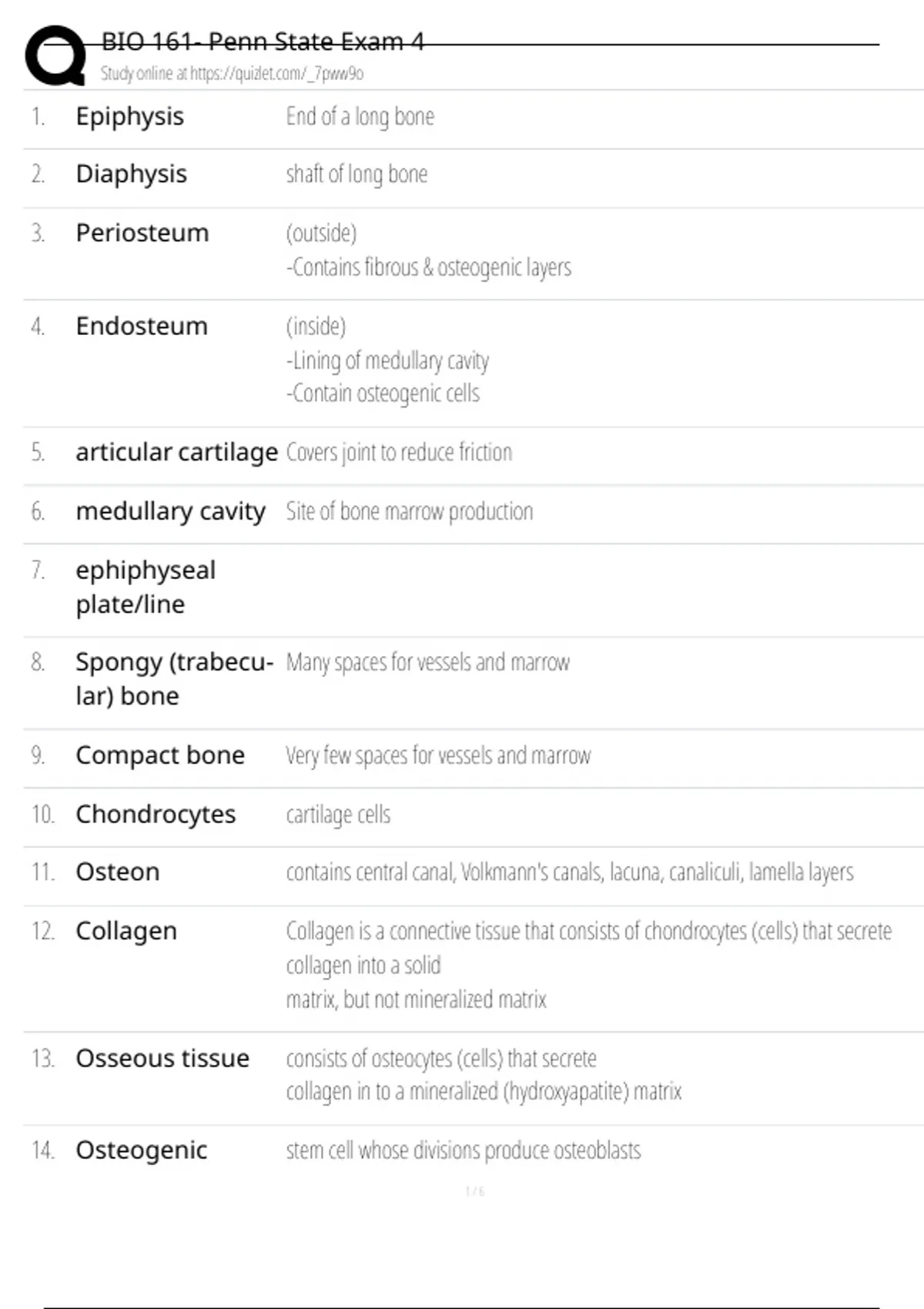Screen dimensions: 924x1309
Task: Click the Osteogenic term
Action: point(141,1150)
